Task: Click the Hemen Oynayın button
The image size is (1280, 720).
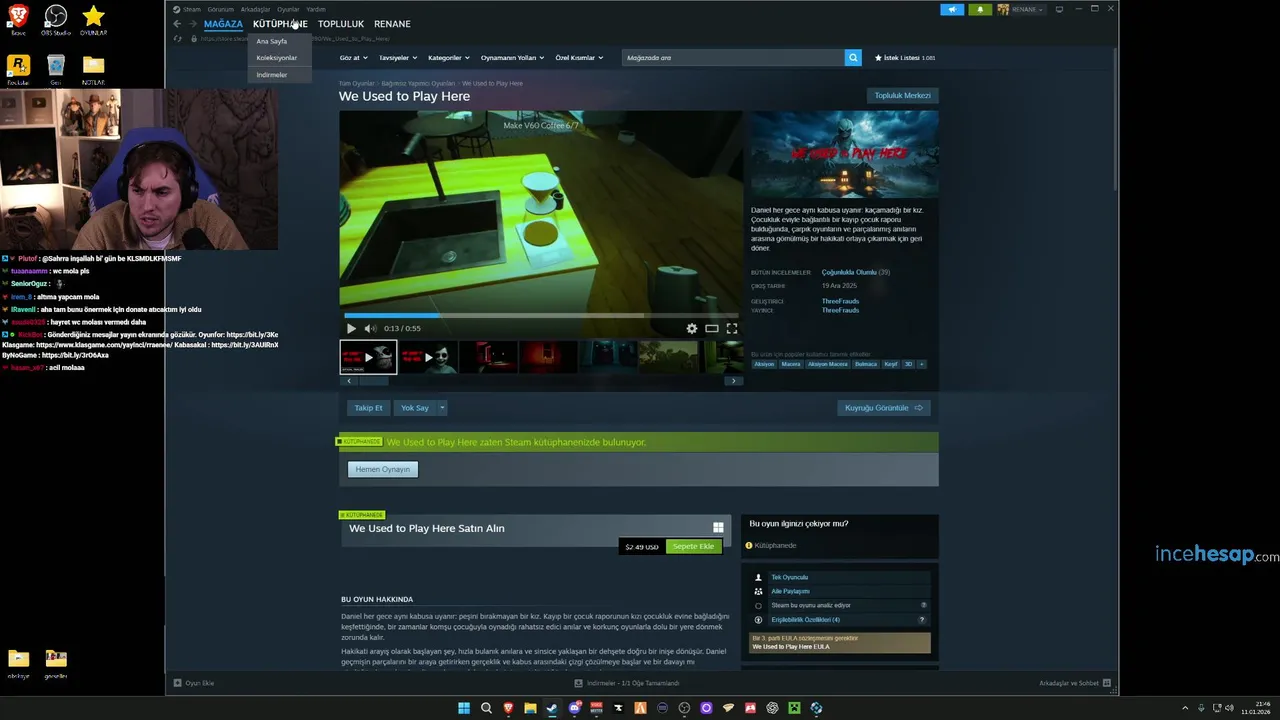Action: 383,469
